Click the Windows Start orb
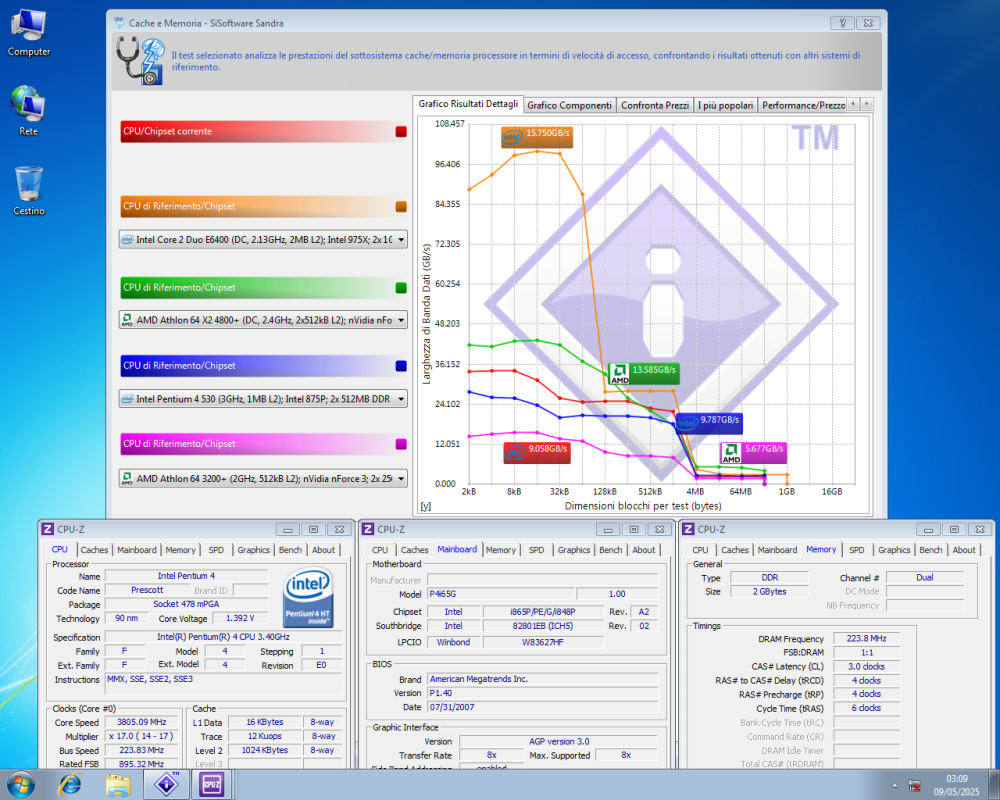The image size is (1000, 800). click(21, 786)
